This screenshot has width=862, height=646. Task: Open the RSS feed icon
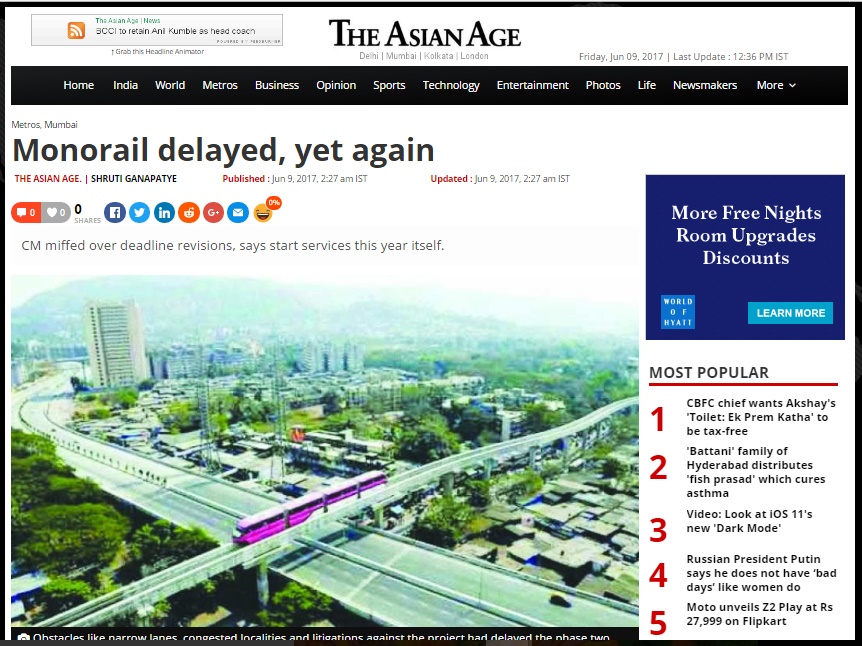click(76, 30)
